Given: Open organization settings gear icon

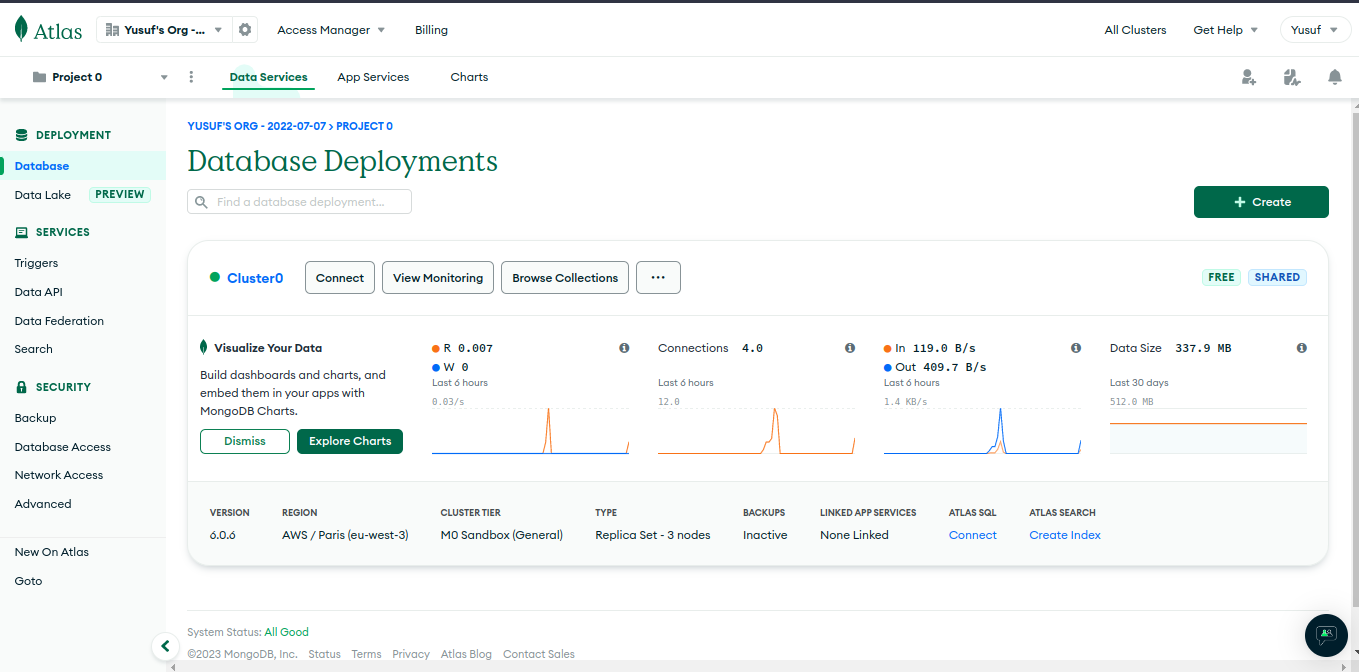Looking at the screenshot, I should pyautogui.click(x=245, y=30).
